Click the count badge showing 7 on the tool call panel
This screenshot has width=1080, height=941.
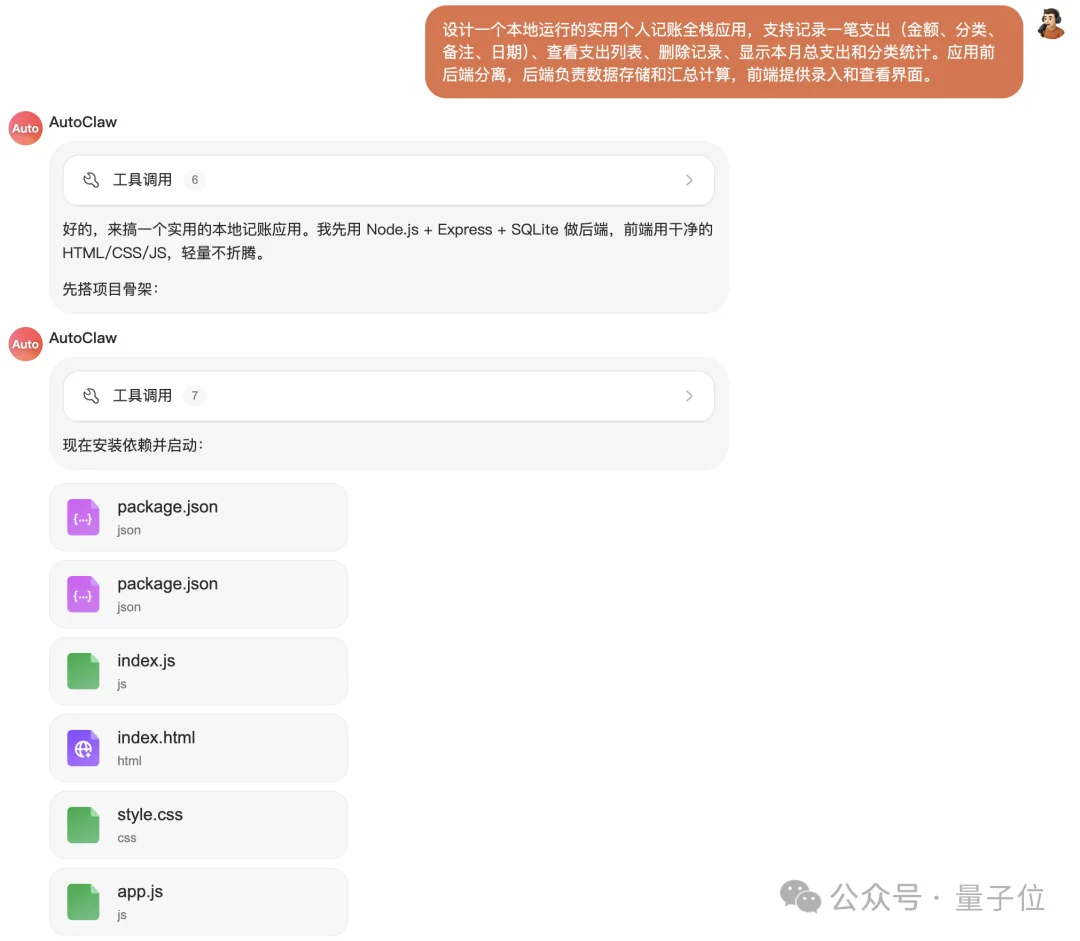click(194, 395)
